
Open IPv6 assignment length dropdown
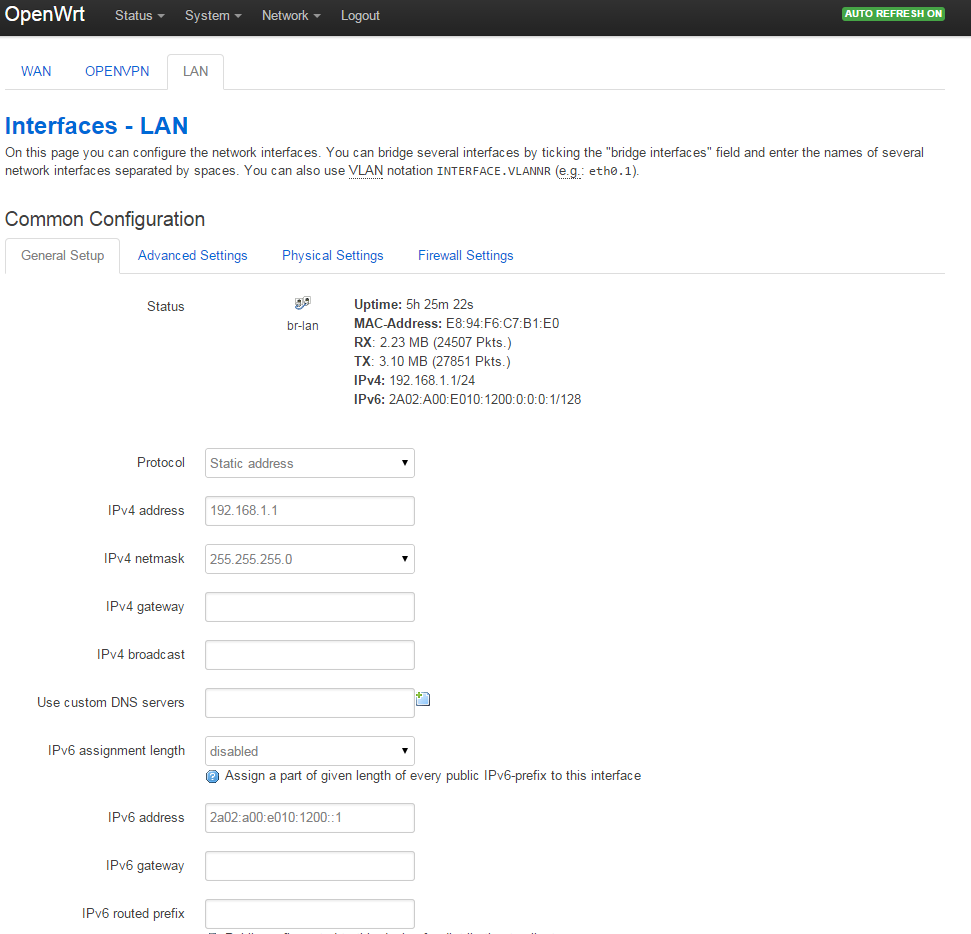(309, 751)
